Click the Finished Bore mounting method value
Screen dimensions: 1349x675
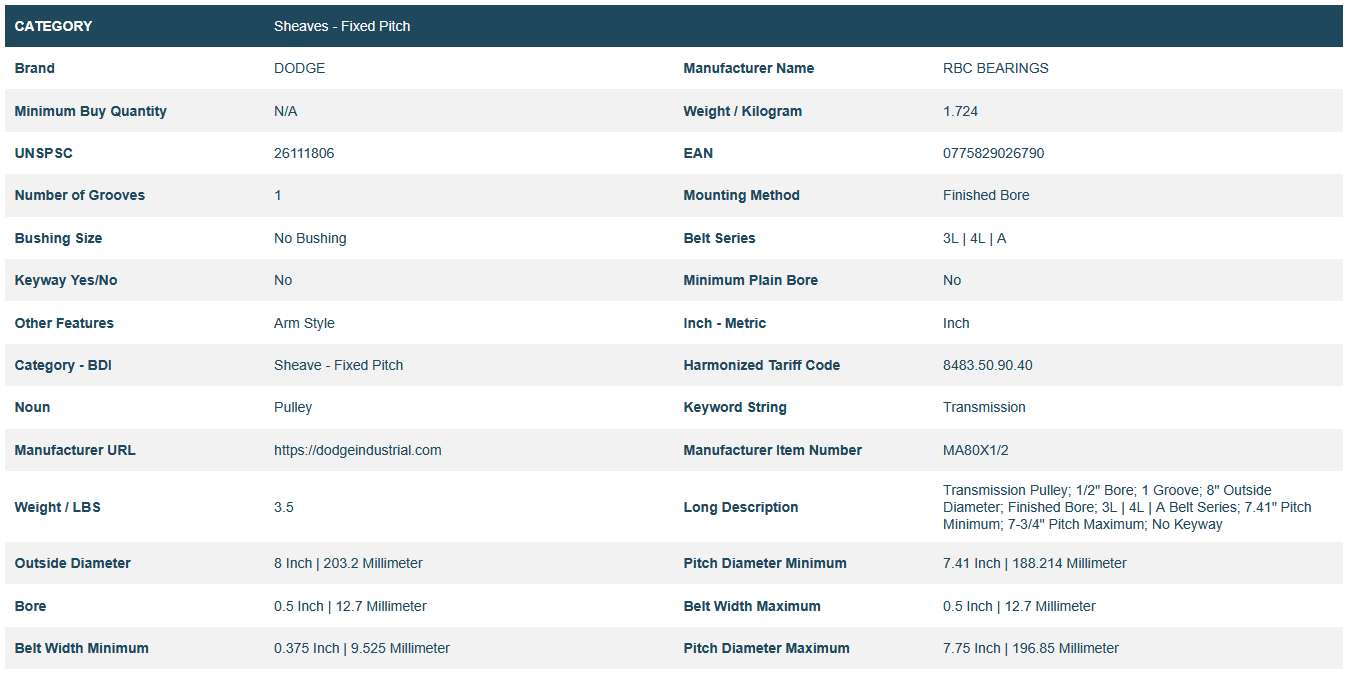(x=985, y=195)
